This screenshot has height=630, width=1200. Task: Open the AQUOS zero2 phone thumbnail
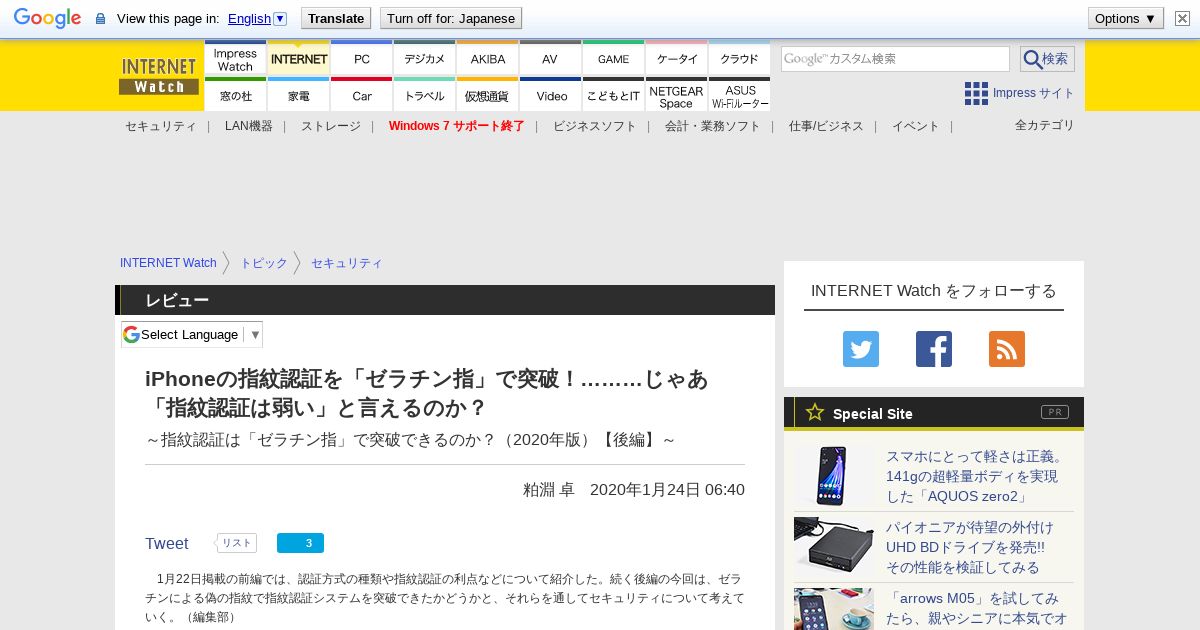click(834, 476)
